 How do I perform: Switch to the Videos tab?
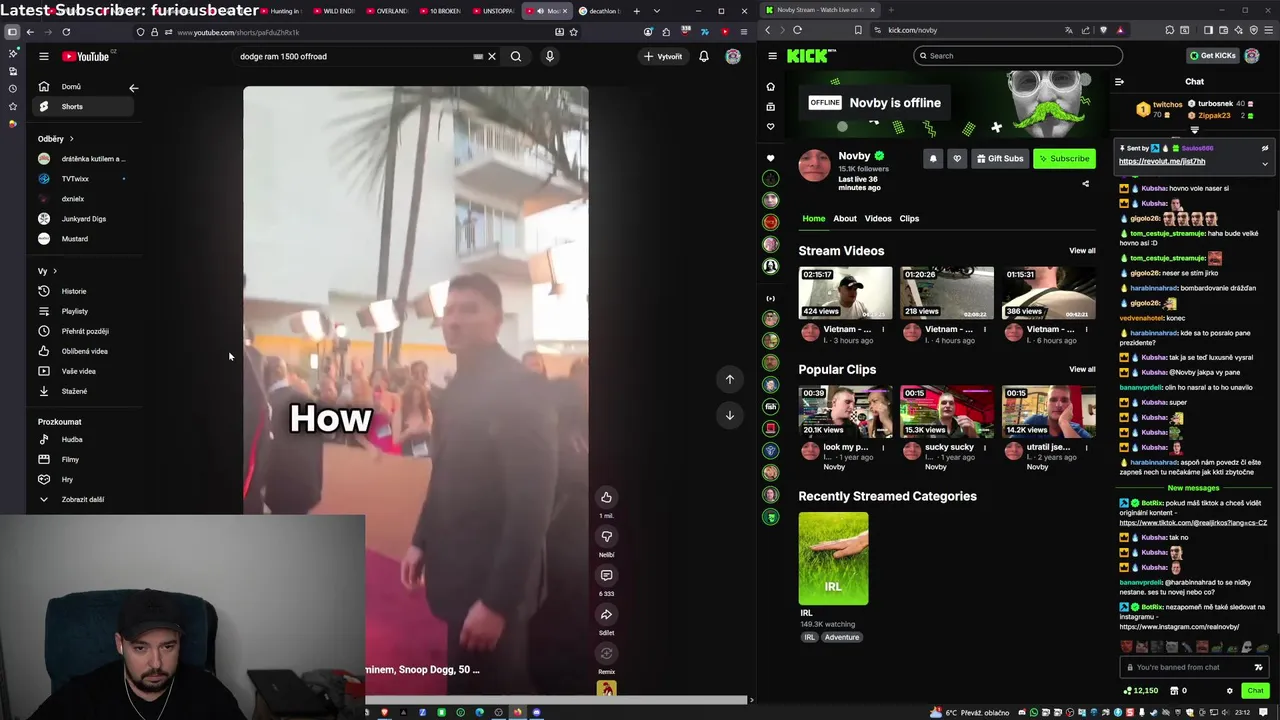click(x=878, y=218)
